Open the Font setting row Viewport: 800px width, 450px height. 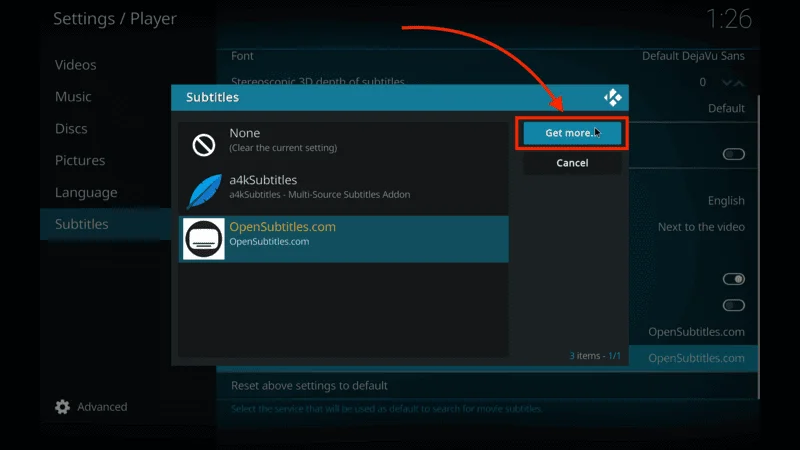click(x=487, y=56)
